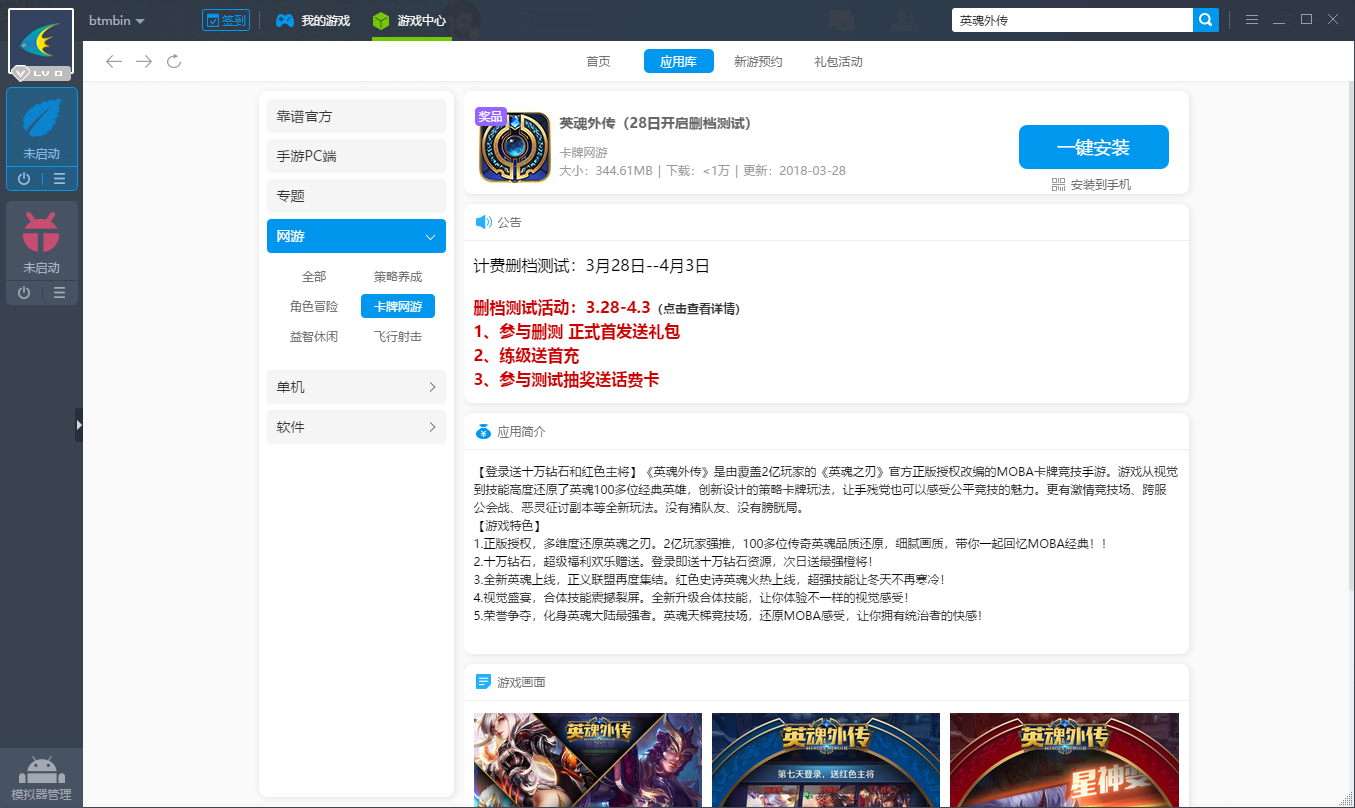Screen dimensions: 1355x808
Task: Click in the search field containing 英魂外传
Action: coord(1072,20)
